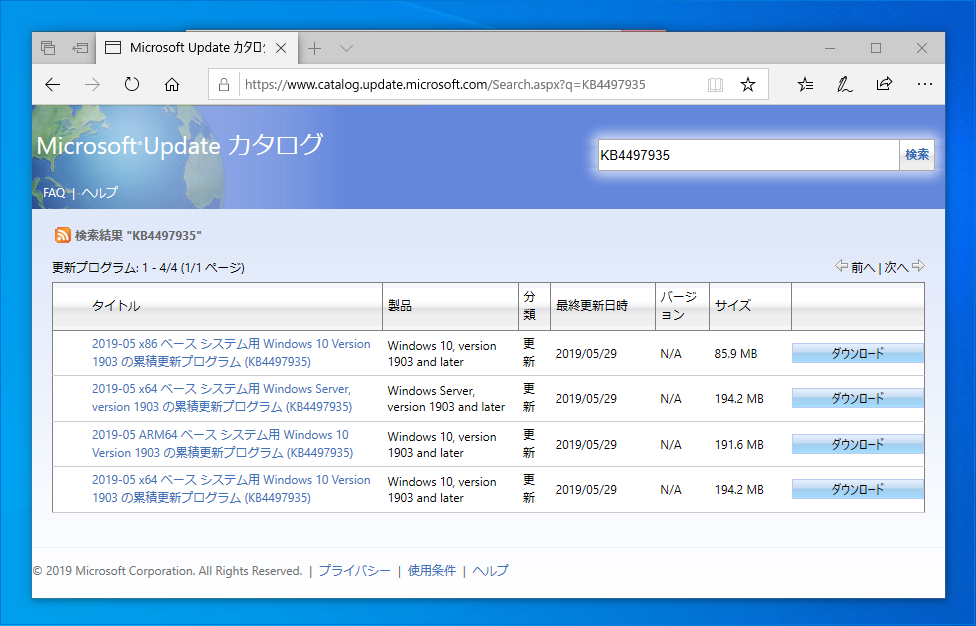The height and width of the screenshot is (626, 976).
Task: Open the FAQ link
Action: click(x=54, y=193)
